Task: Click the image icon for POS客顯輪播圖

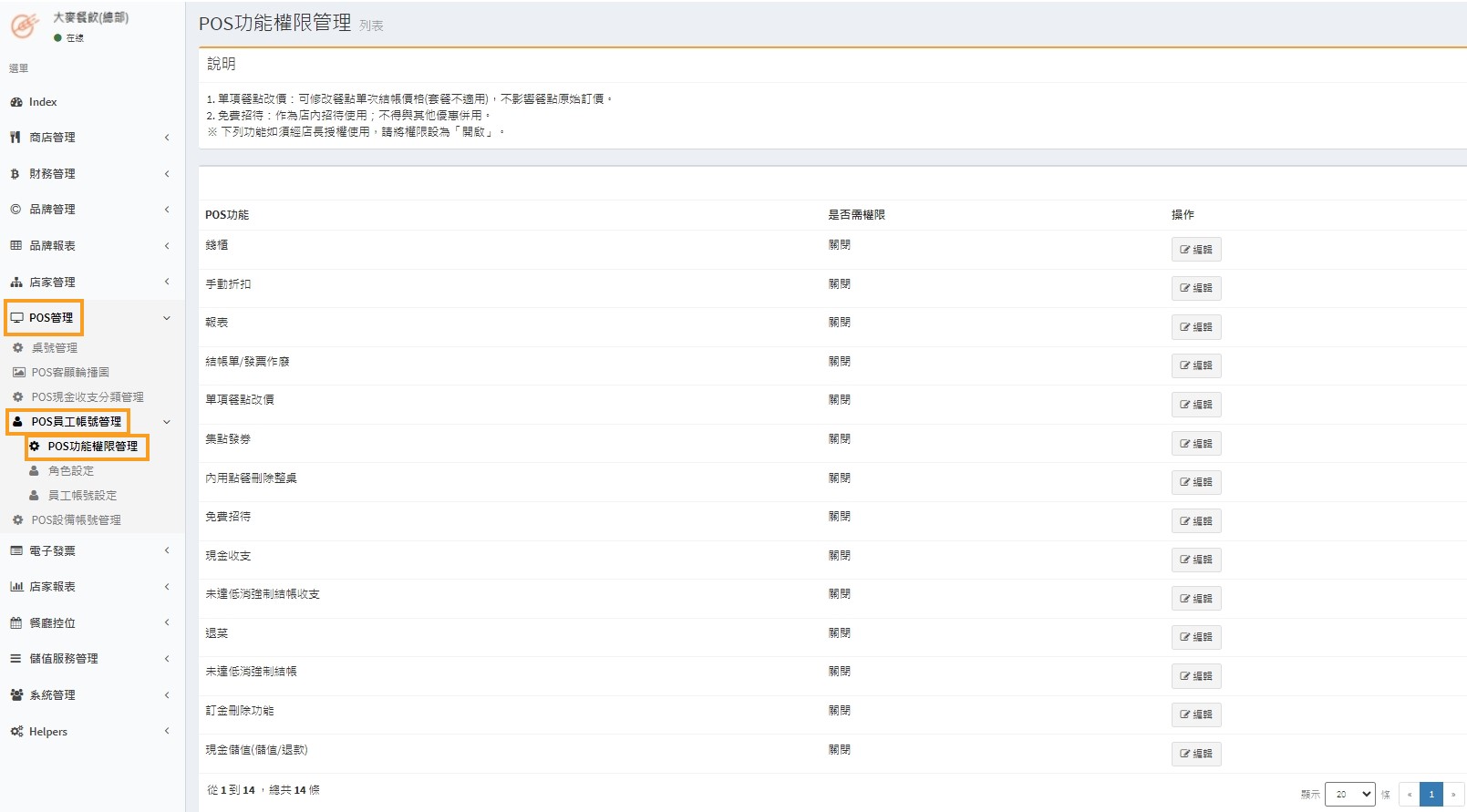Action: coord(18,373)
